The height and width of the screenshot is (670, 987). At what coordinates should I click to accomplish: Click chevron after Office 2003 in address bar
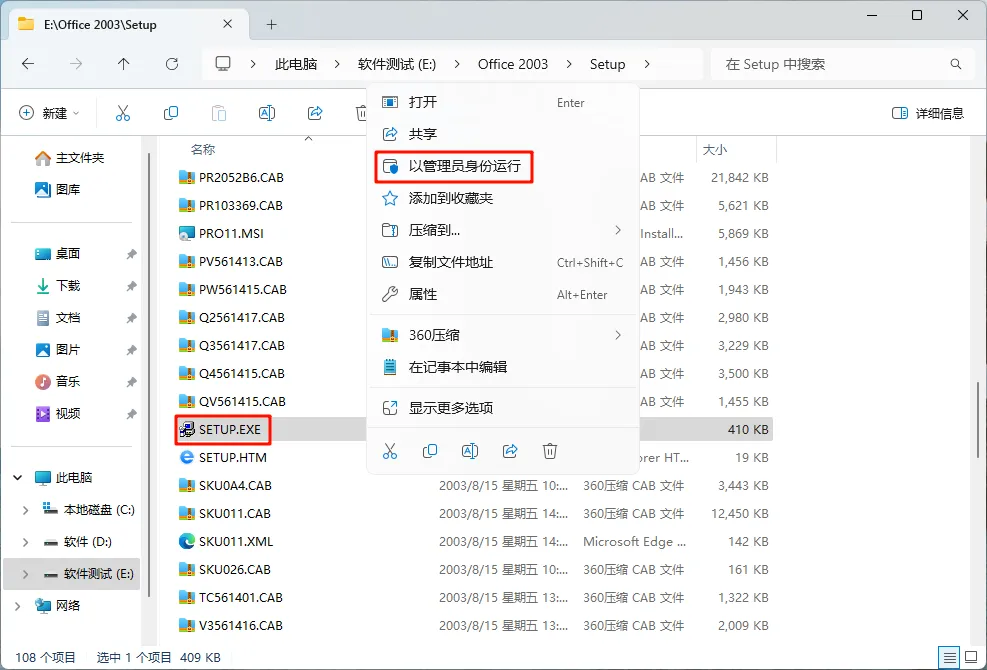(x=569, y=64)
